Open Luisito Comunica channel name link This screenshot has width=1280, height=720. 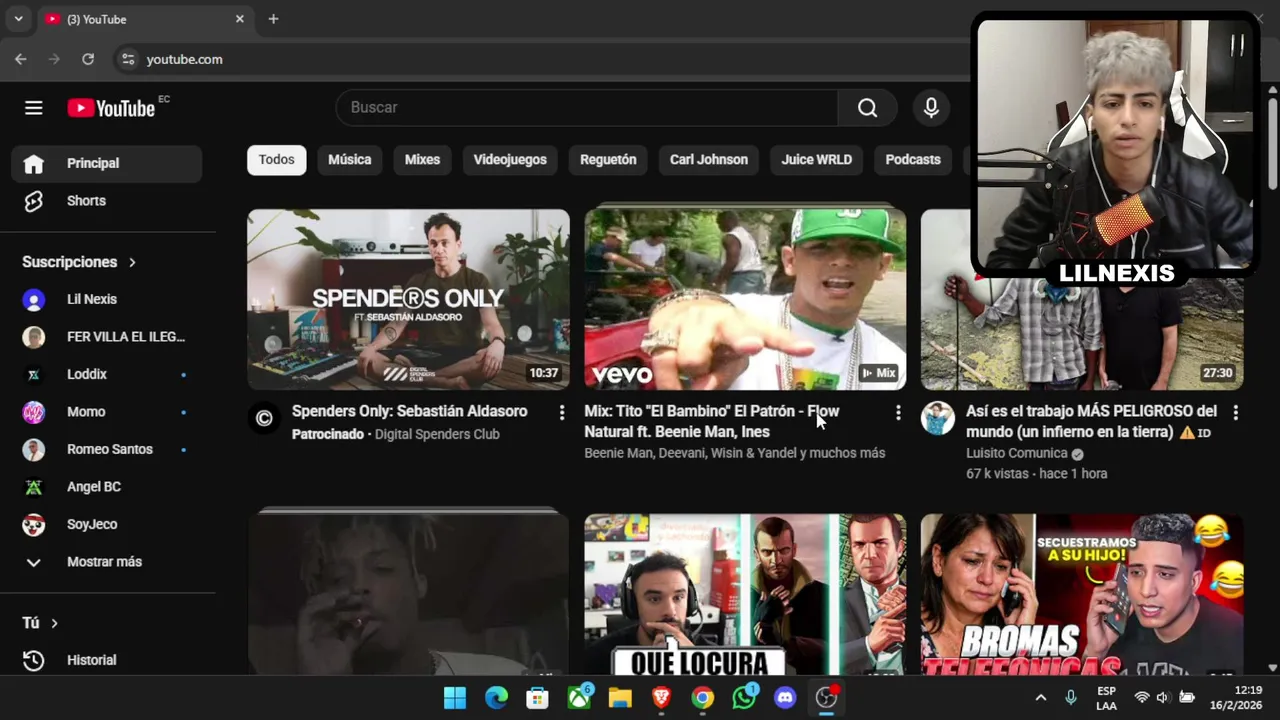[x=1017, y=453]
